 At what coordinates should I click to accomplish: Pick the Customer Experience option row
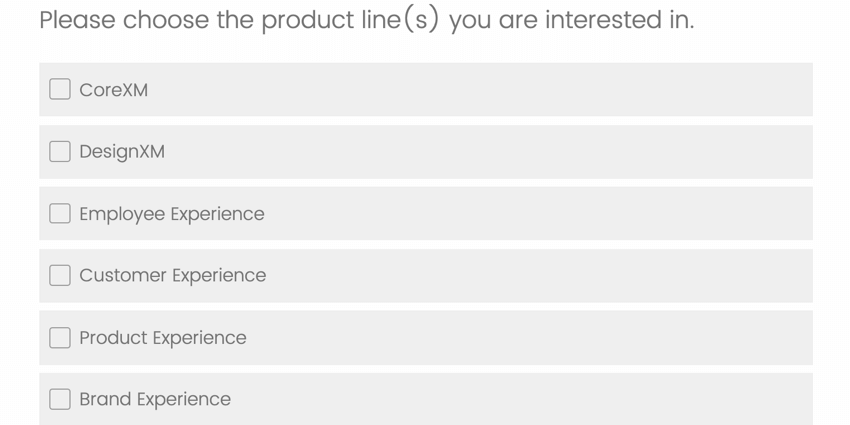tap(500, 275)
